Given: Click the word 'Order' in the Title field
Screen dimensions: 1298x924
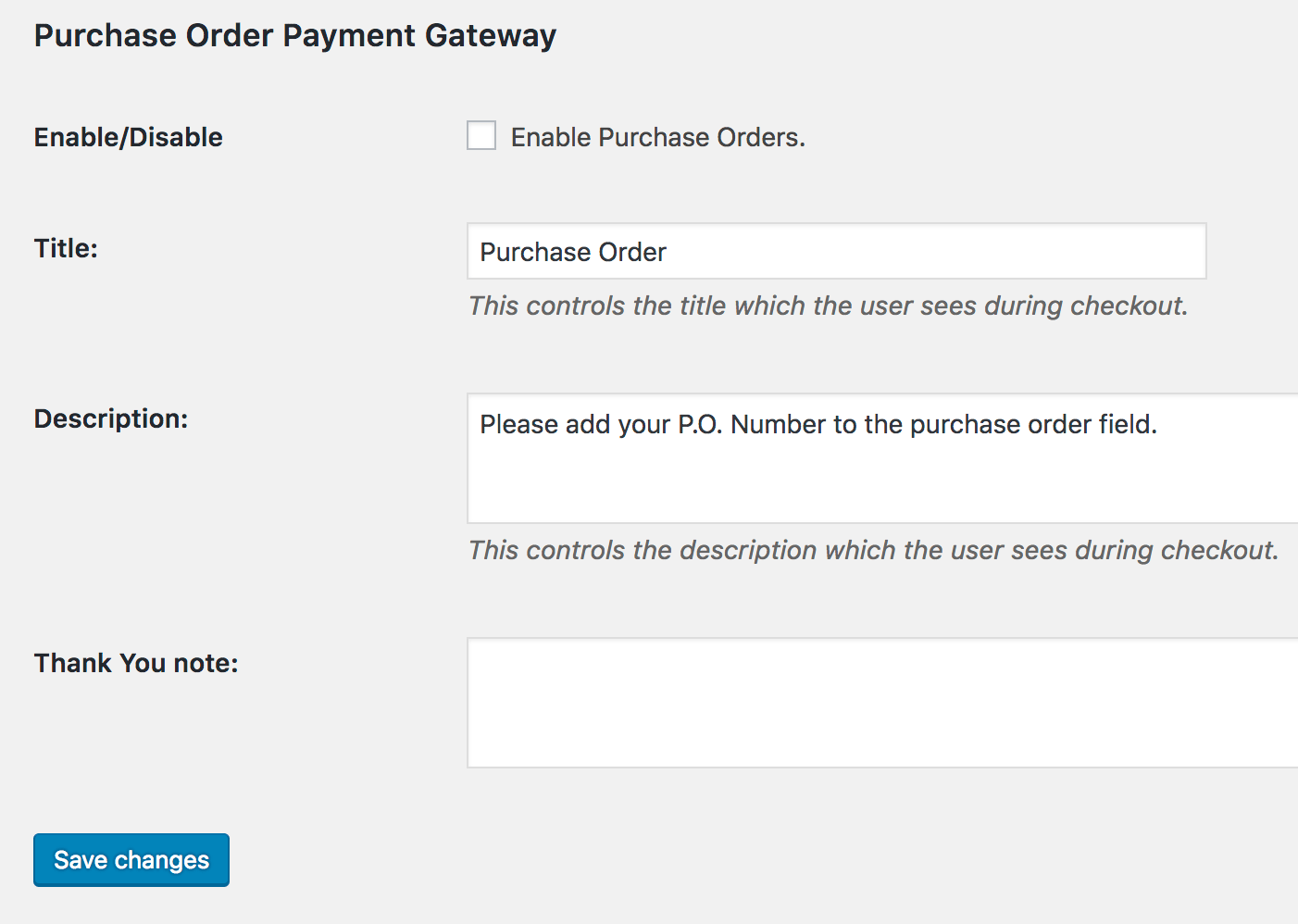Looking at the screenshot, I should click(632, 252).
